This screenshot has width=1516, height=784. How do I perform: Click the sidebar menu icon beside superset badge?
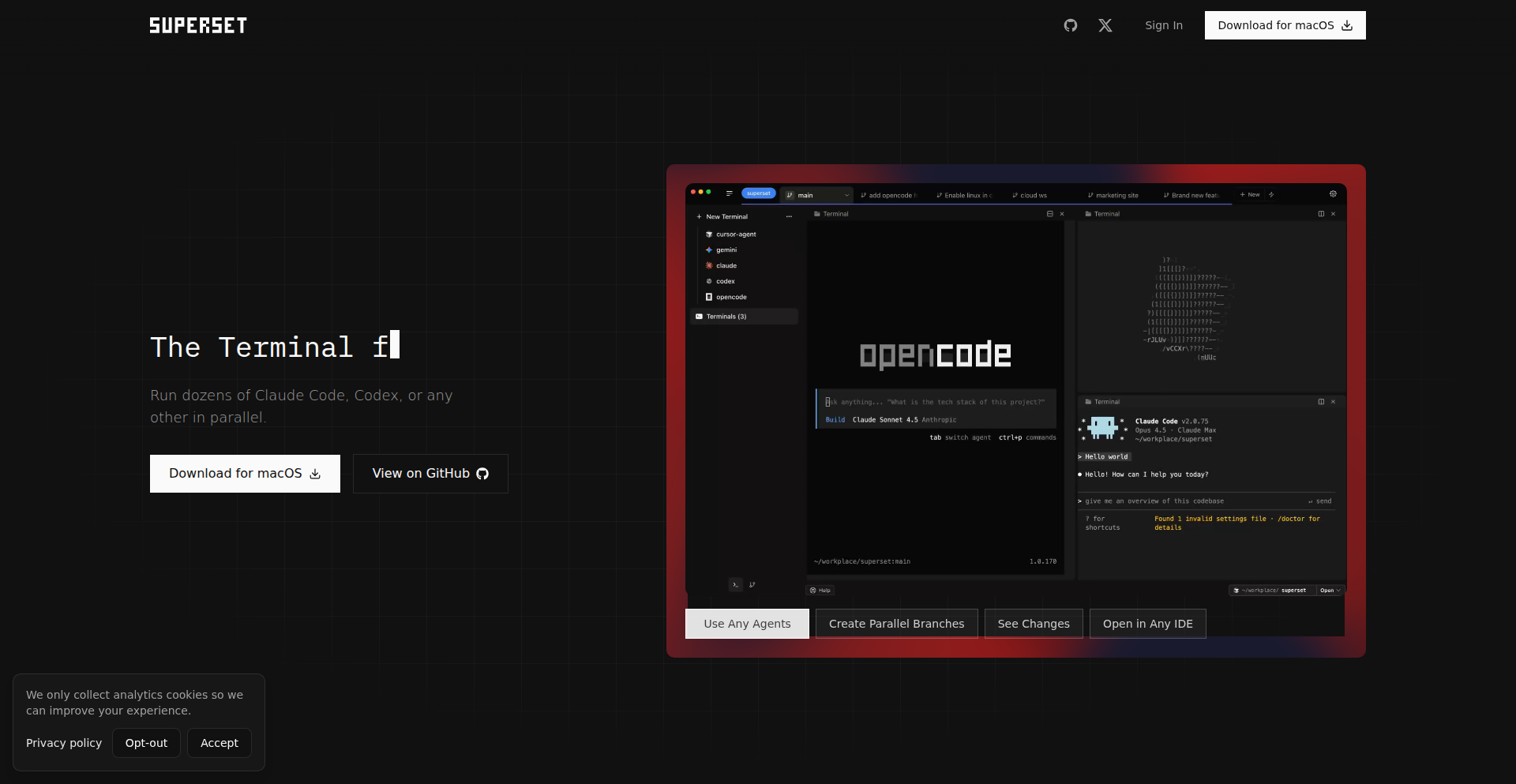(x=729, y=193)
